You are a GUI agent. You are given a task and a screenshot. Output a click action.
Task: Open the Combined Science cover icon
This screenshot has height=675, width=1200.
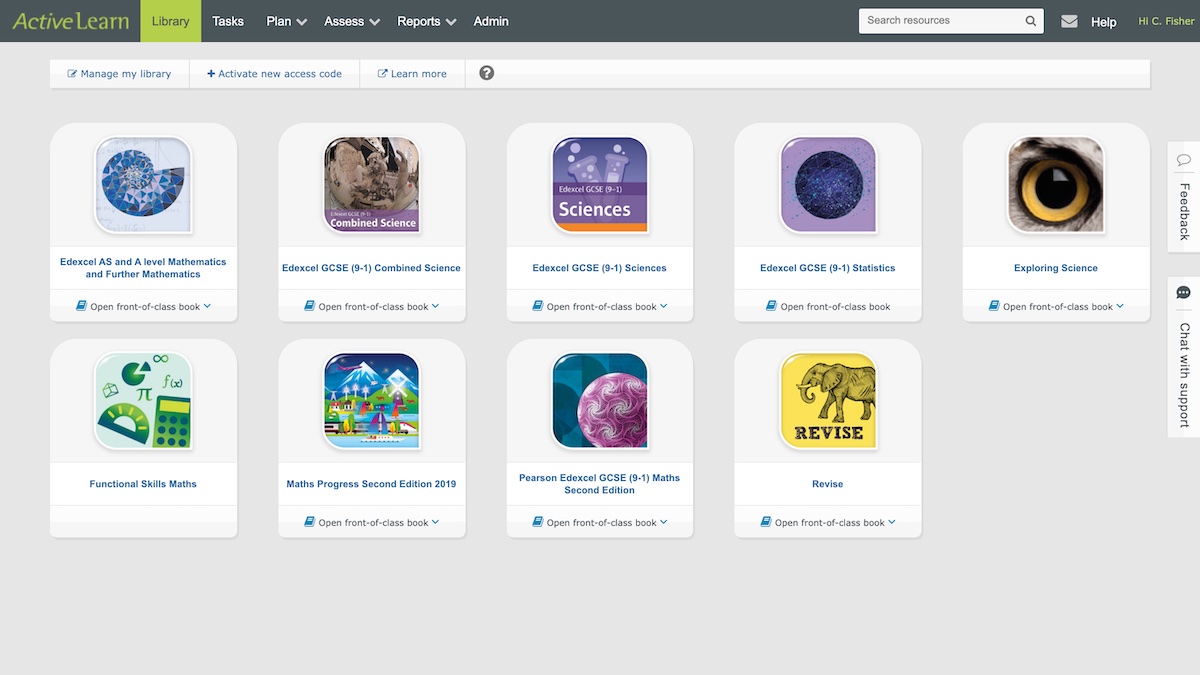[372, 185]
